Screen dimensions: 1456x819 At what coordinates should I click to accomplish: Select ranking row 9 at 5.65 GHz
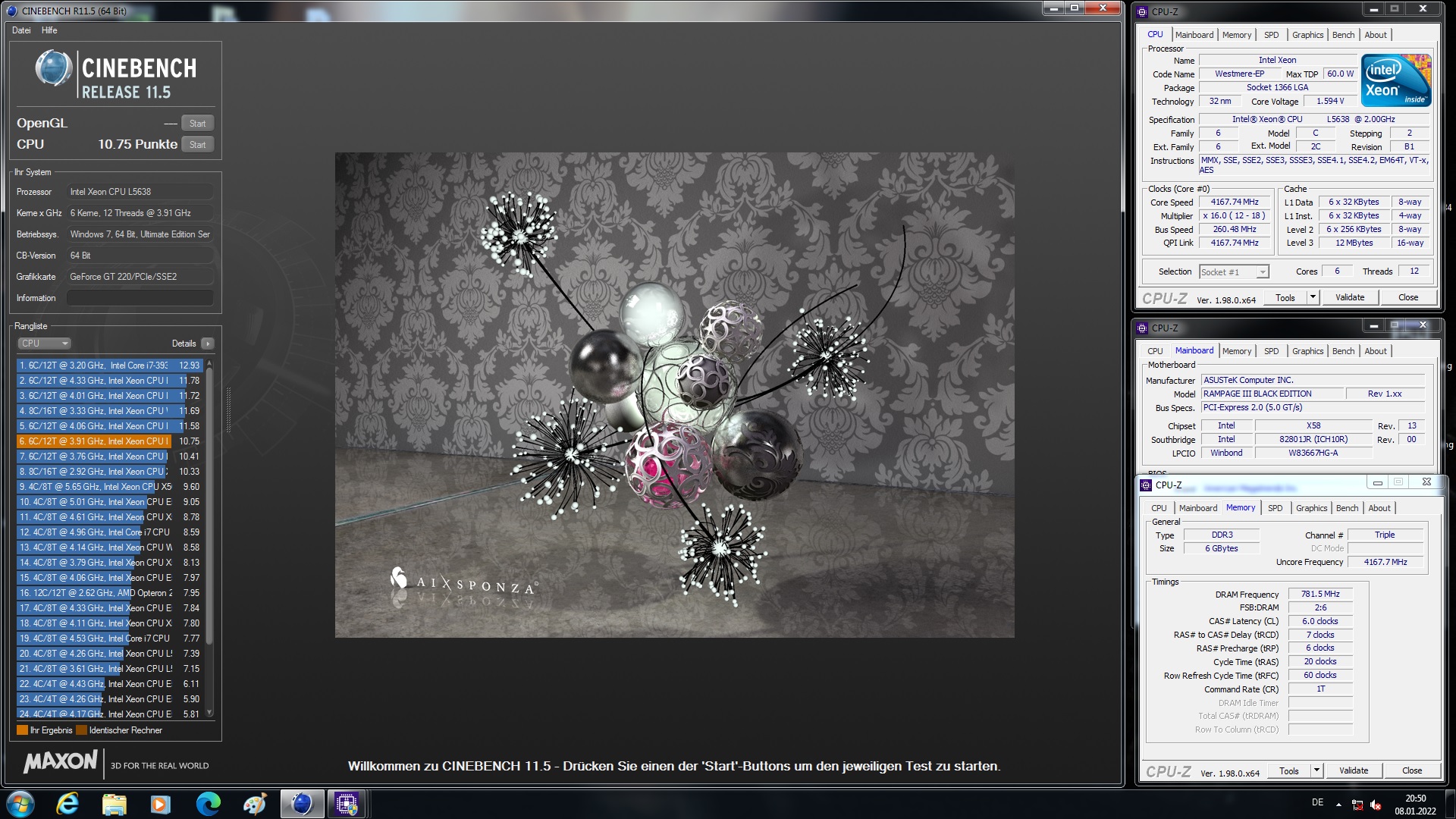click(x=110, y=487)
